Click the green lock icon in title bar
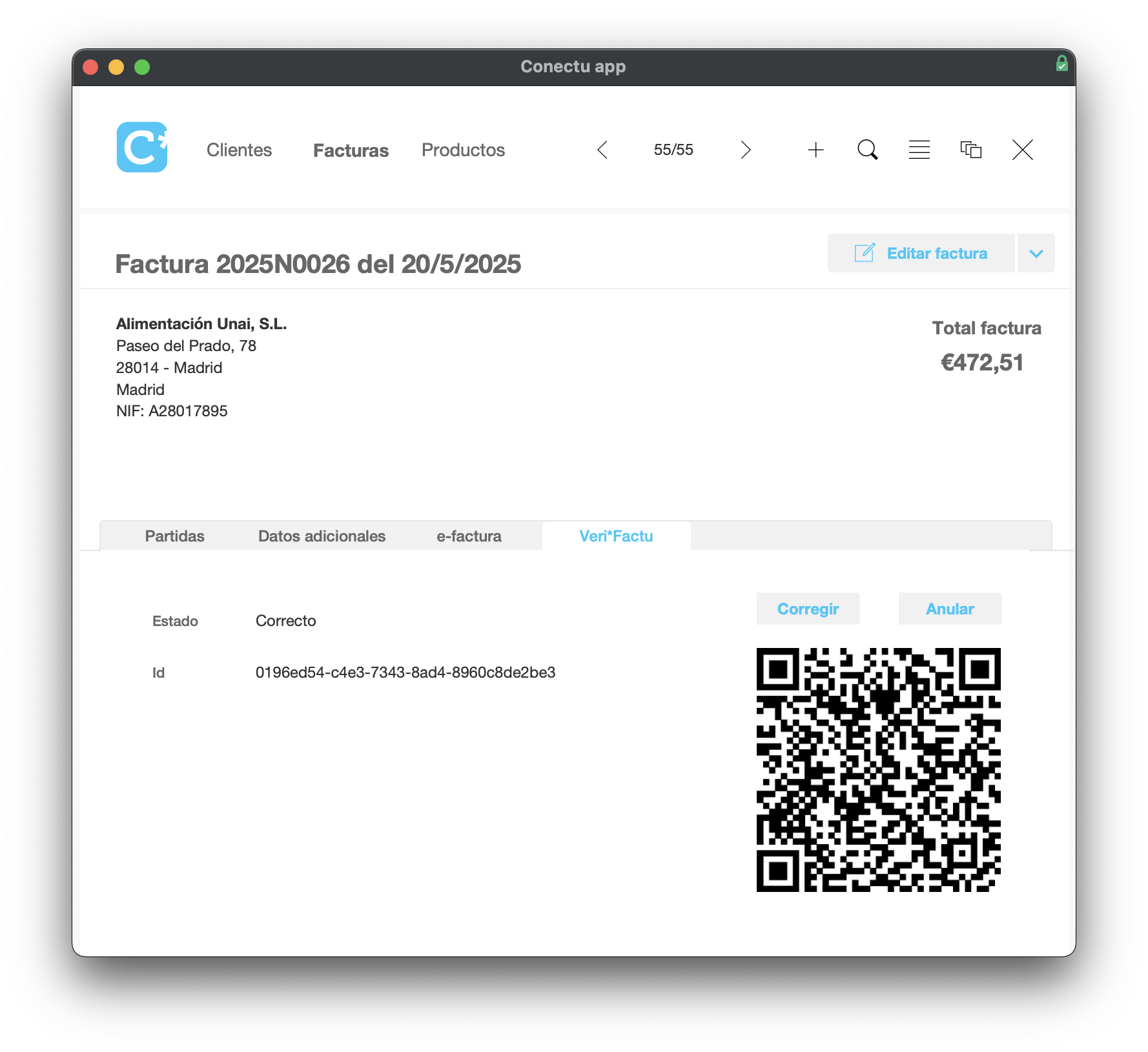Viewport: 1148px width, 1052px height. [1061, 63]
